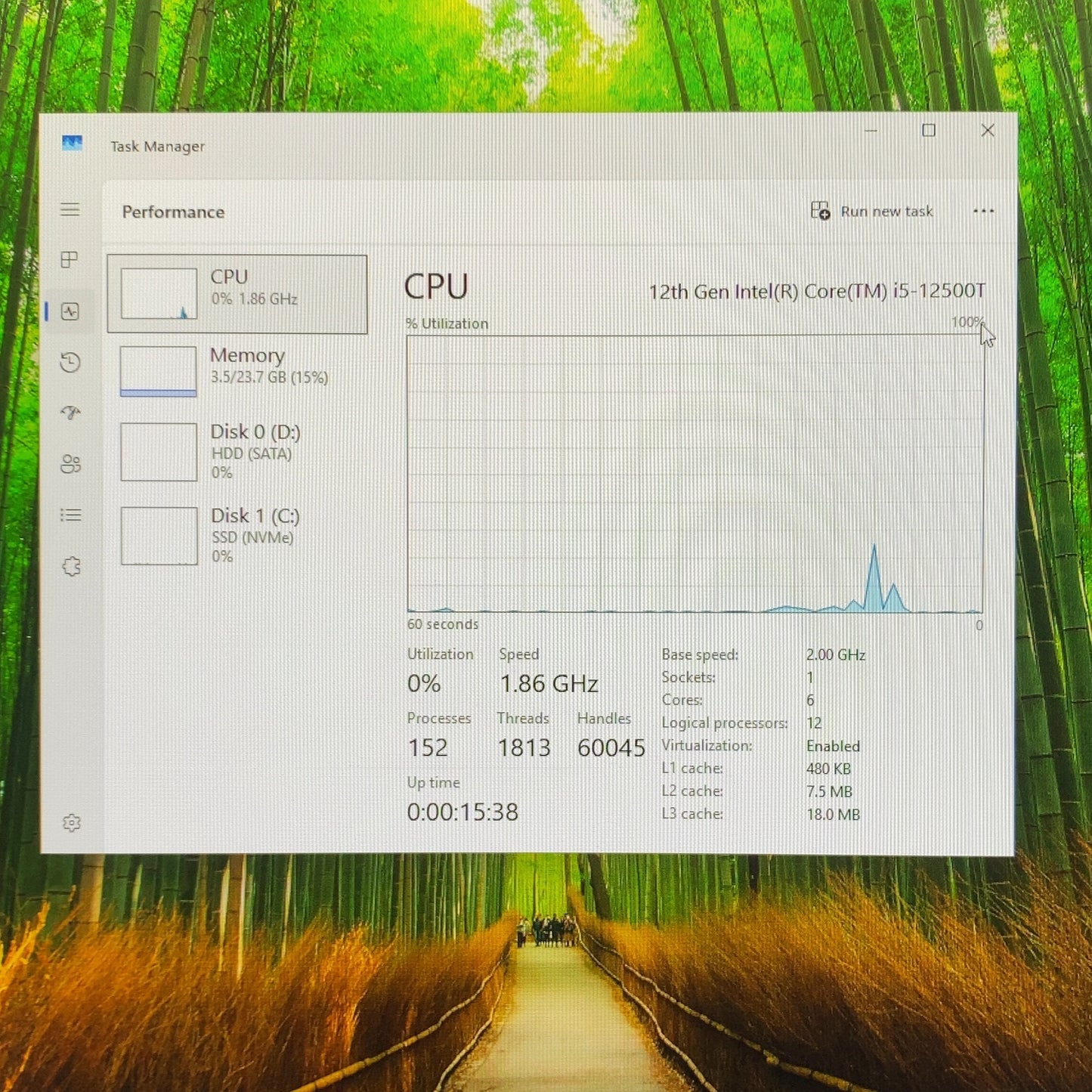Open the Services page icon
Image resolution: width=1092 pixels, height=1092 pixels.
pyautogui.click(x=71, y=566)
